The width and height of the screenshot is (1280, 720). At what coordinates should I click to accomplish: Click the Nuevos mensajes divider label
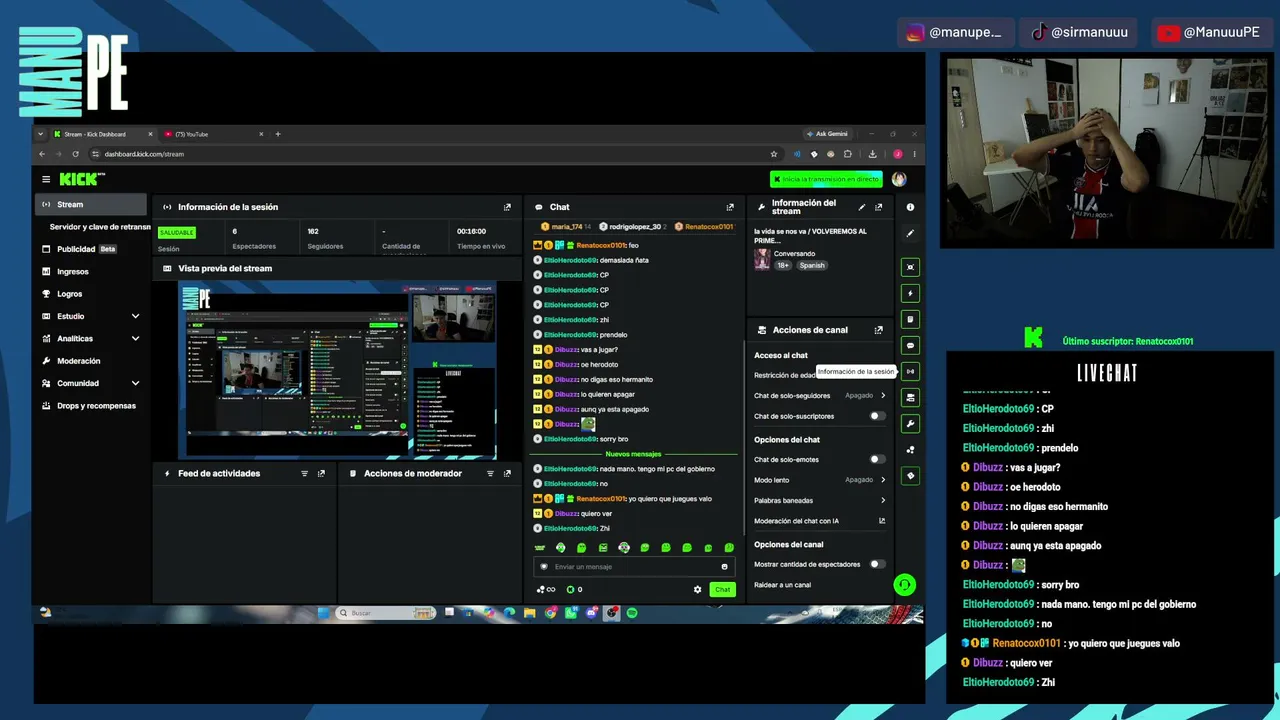(634, 454)
